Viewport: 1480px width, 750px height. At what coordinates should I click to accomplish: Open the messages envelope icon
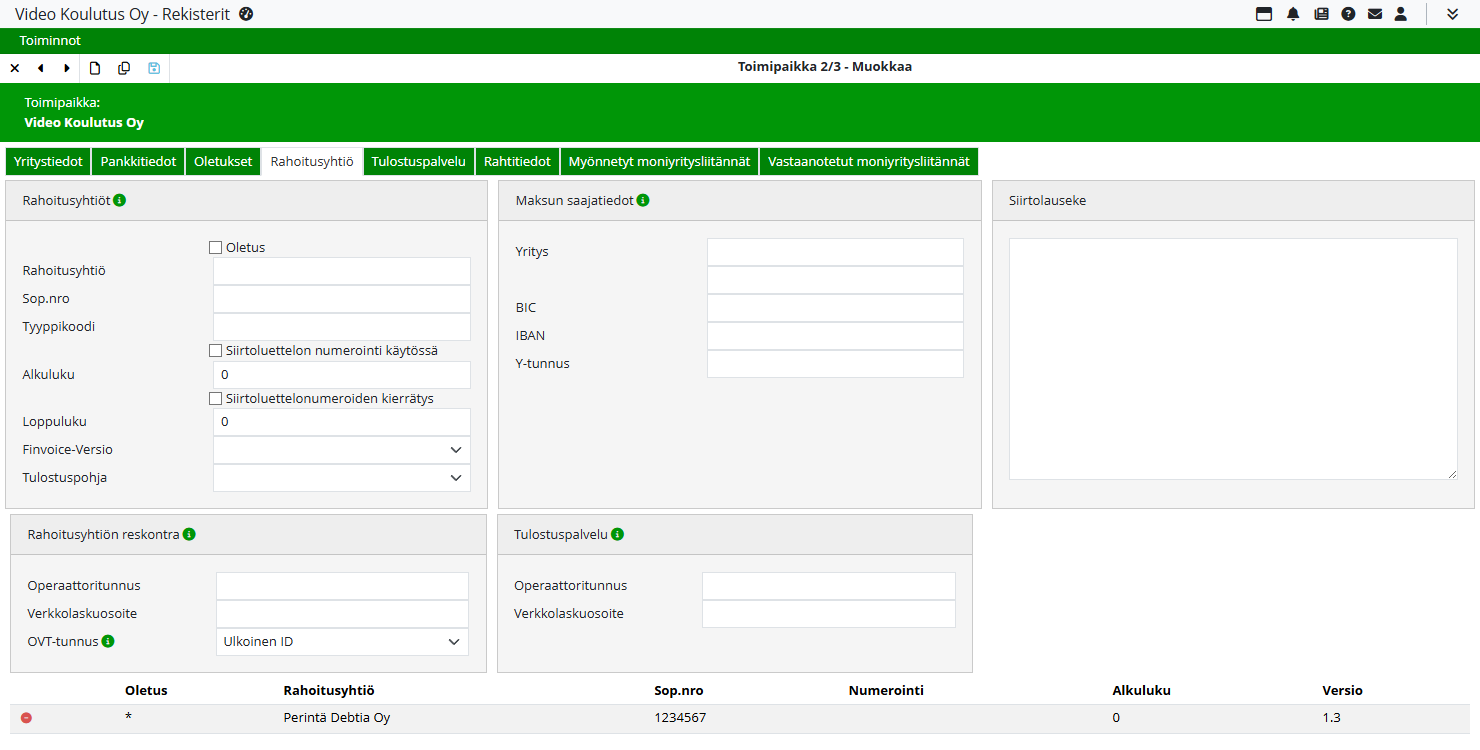1375,14
